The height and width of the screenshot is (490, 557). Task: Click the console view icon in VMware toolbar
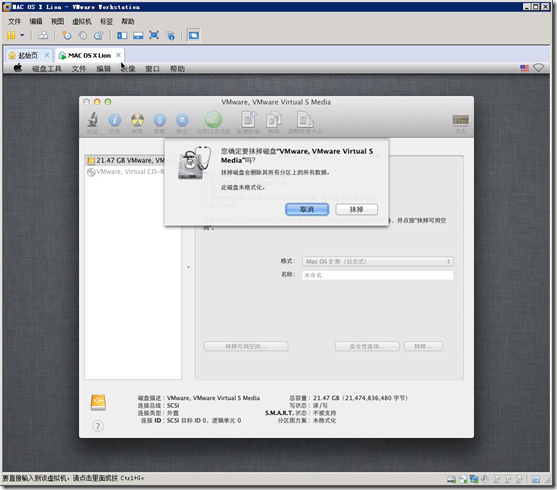pos(194,35)
